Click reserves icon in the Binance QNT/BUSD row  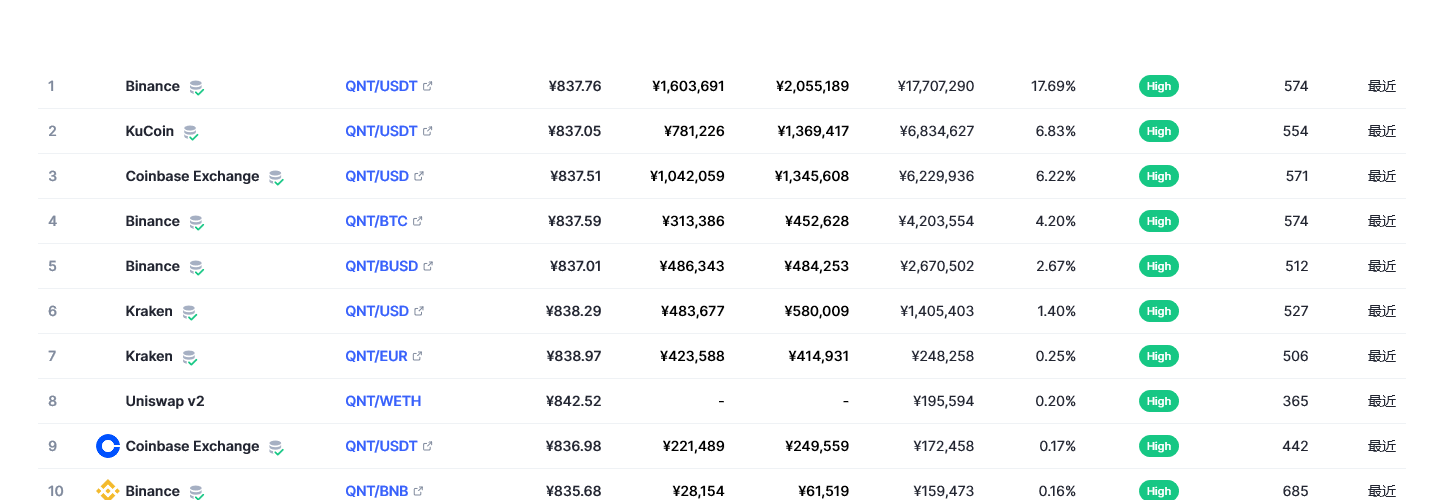(x=197, y=267)
